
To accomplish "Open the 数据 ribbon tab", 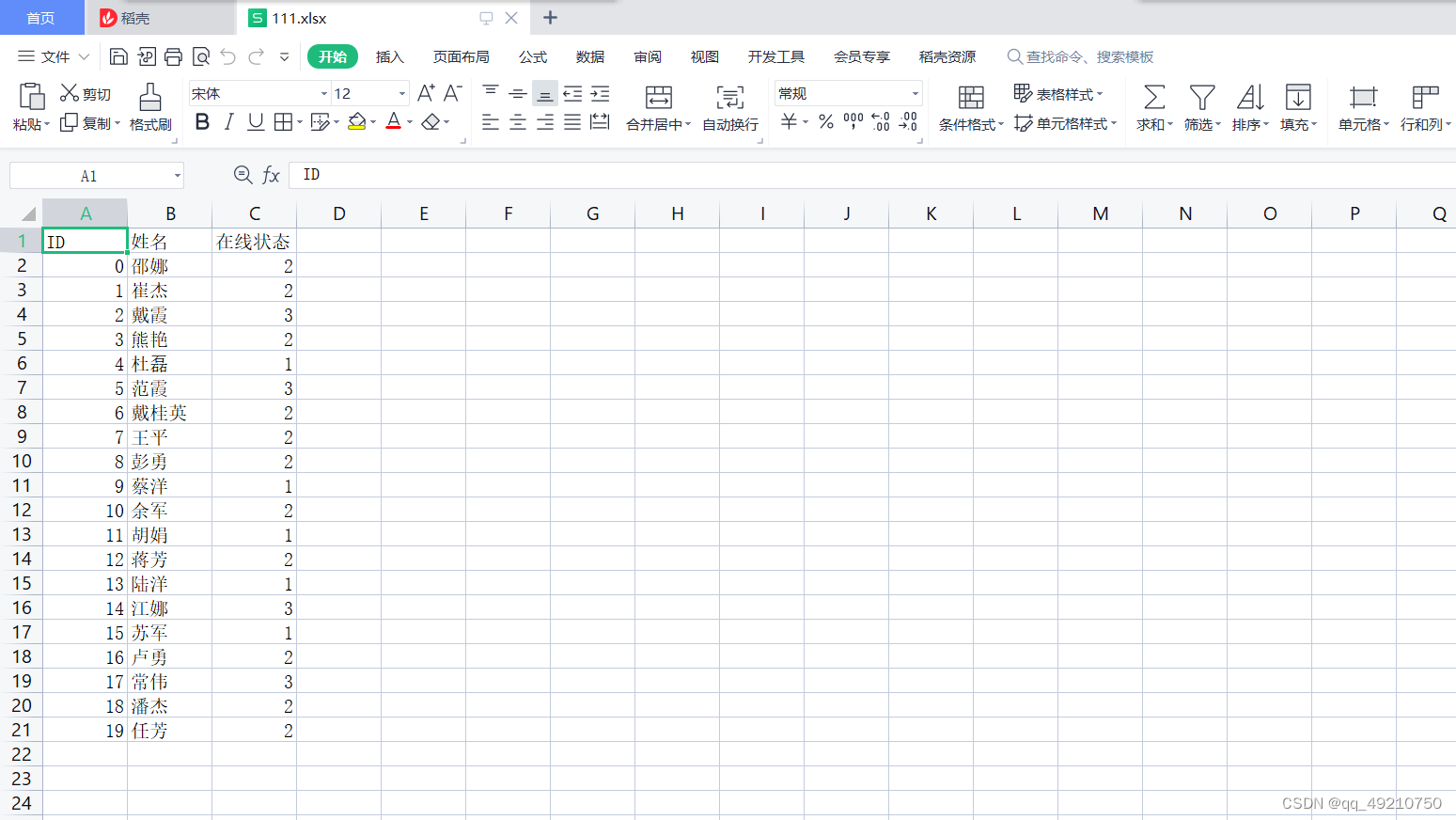I will tap(590, 56).
